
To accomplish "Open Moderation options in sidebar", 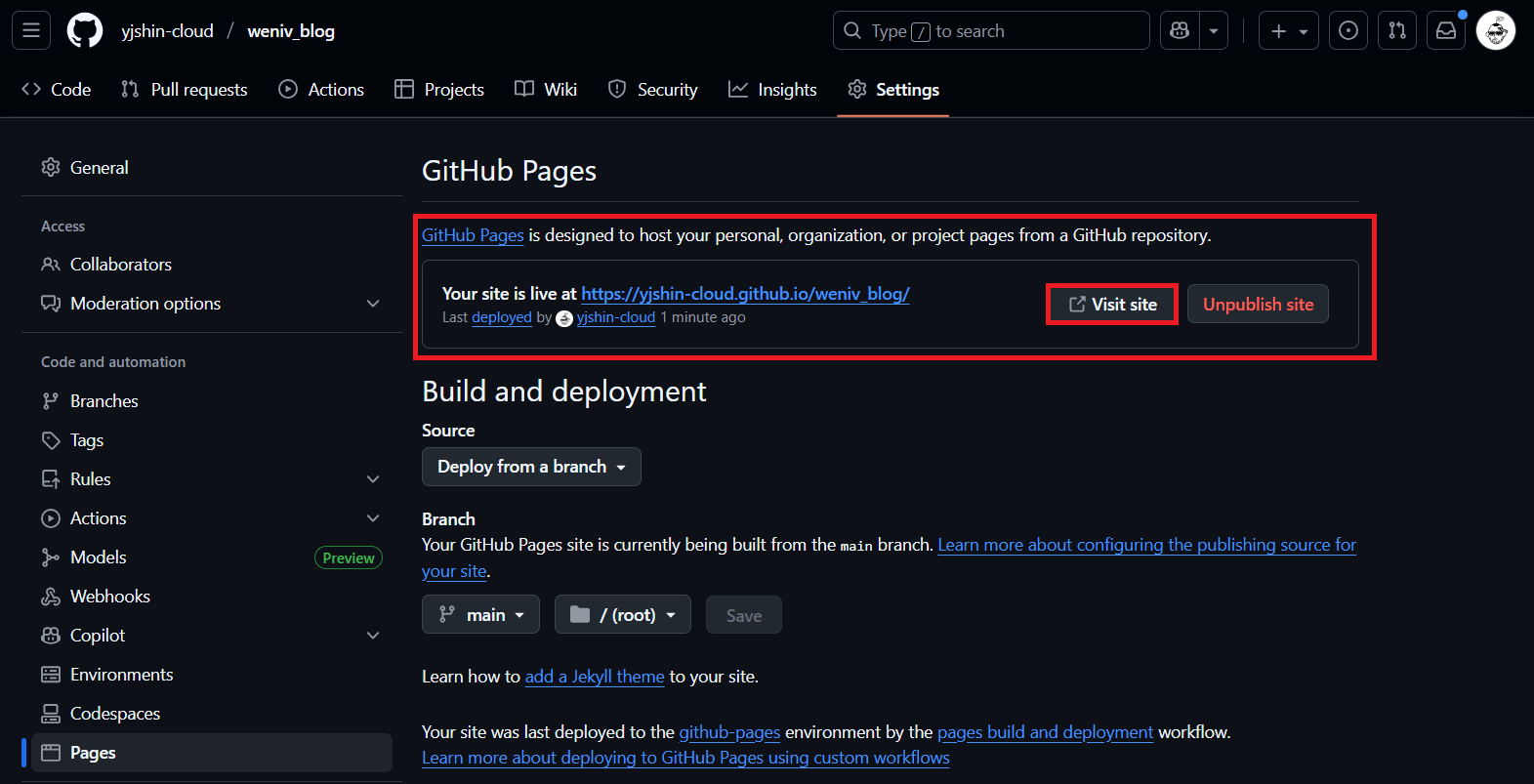I will click(x=212, y=303).
